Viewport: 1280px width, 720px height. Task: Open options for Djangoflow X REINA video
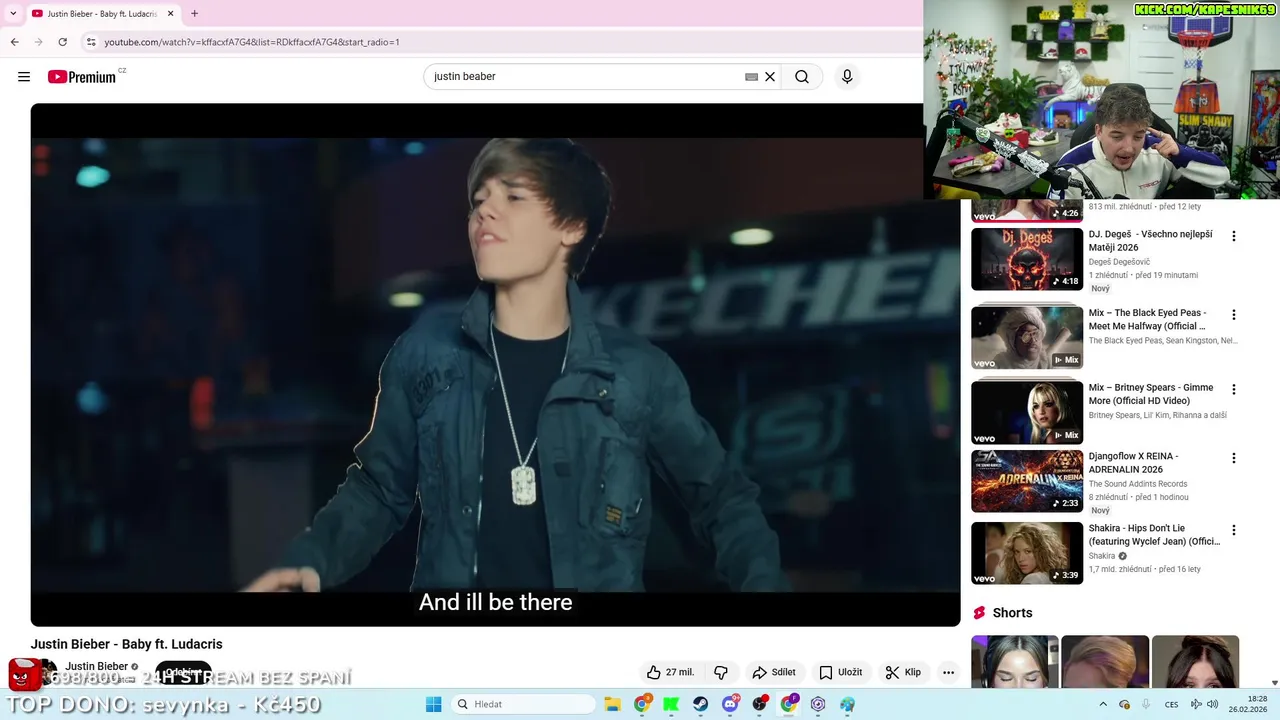coord(1233,458)
